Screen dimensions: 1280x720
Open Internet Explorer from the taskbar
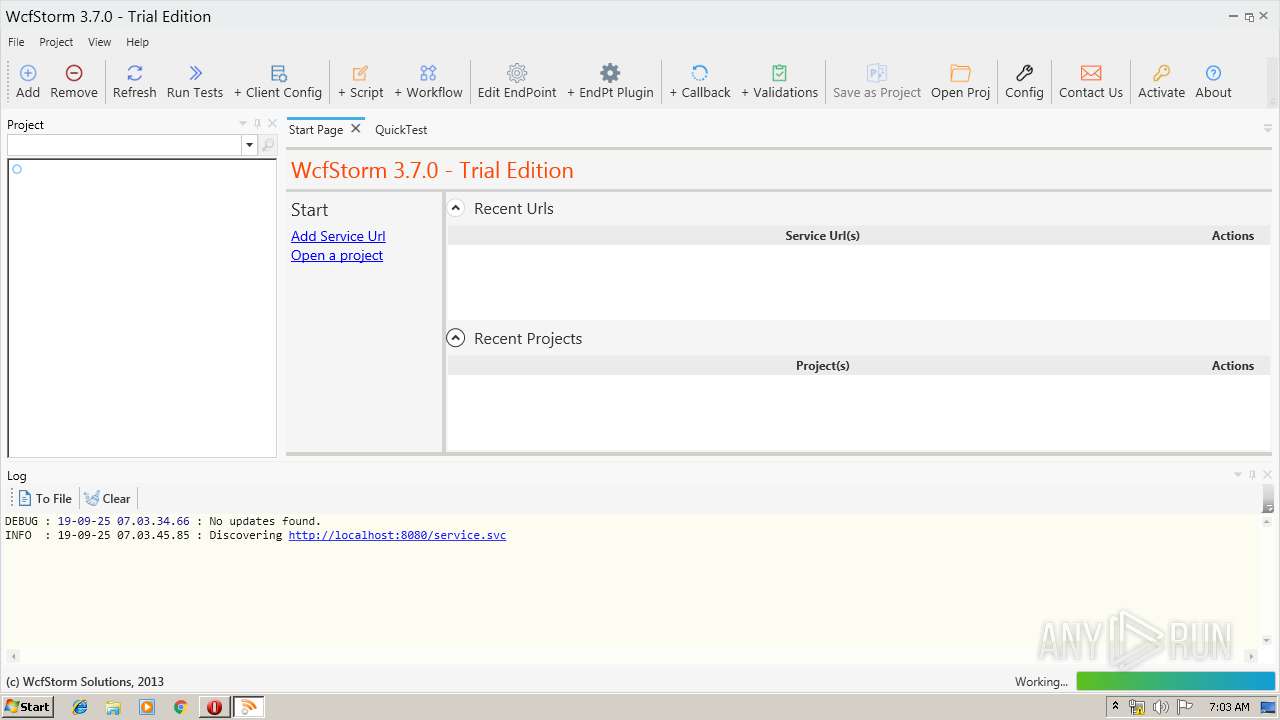coord(80,707)
